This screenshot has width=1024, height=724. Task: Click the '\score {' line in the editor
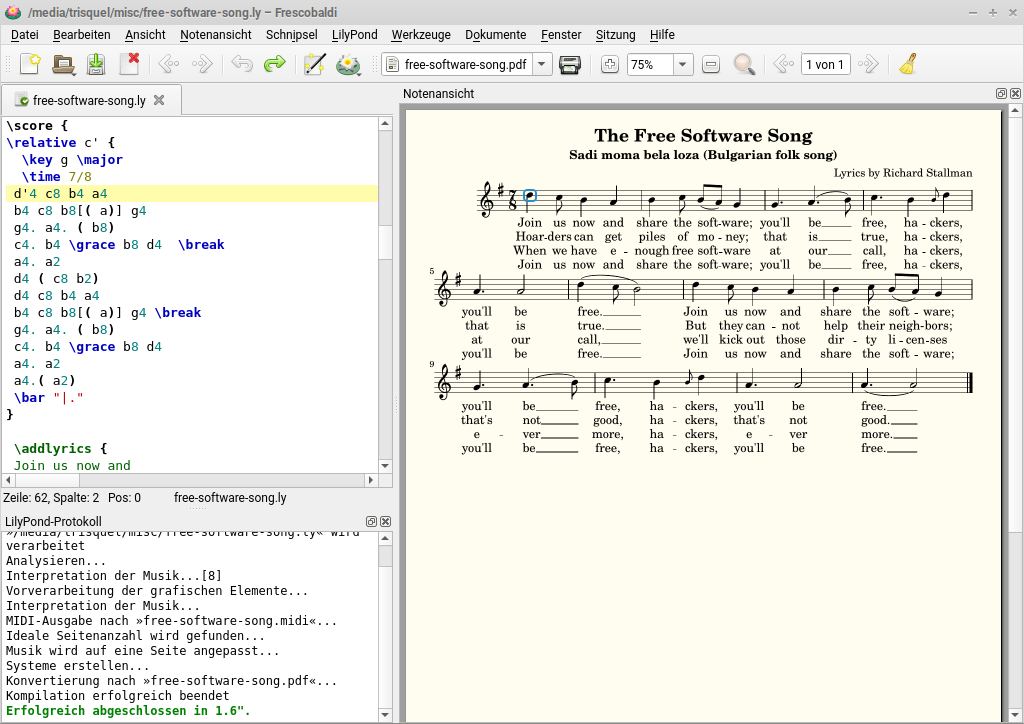tap(37, 125)
